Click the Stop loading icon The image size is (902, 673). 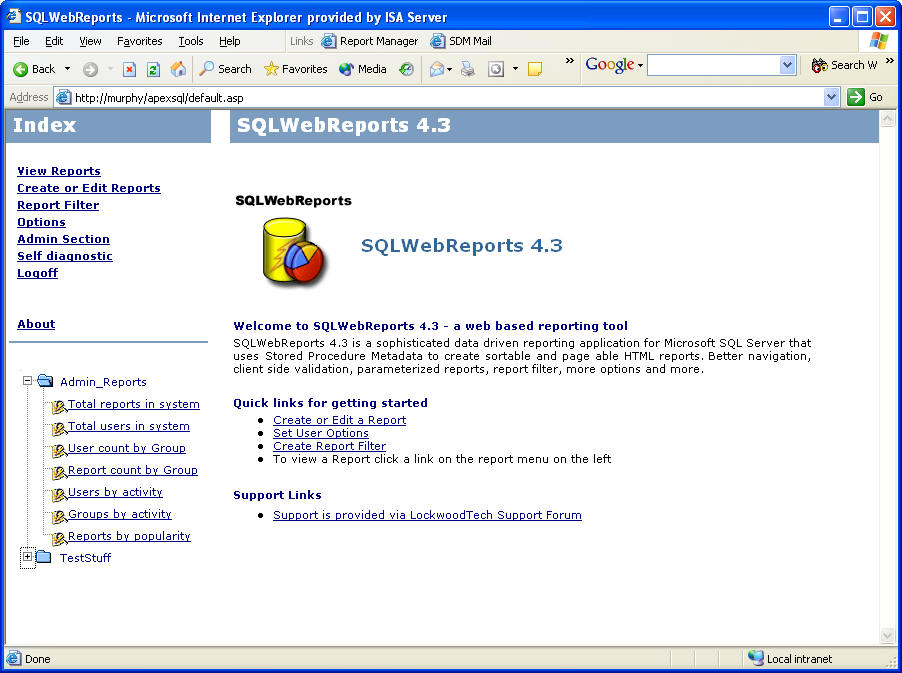[129, 70]
